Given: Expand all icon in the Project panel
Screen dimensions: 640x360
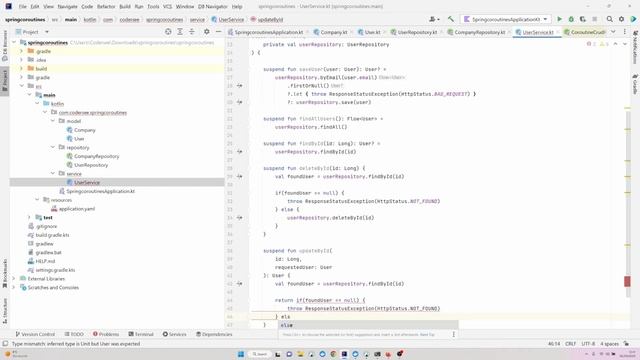Looking at the screenshot, I should [x=180, y=31].
